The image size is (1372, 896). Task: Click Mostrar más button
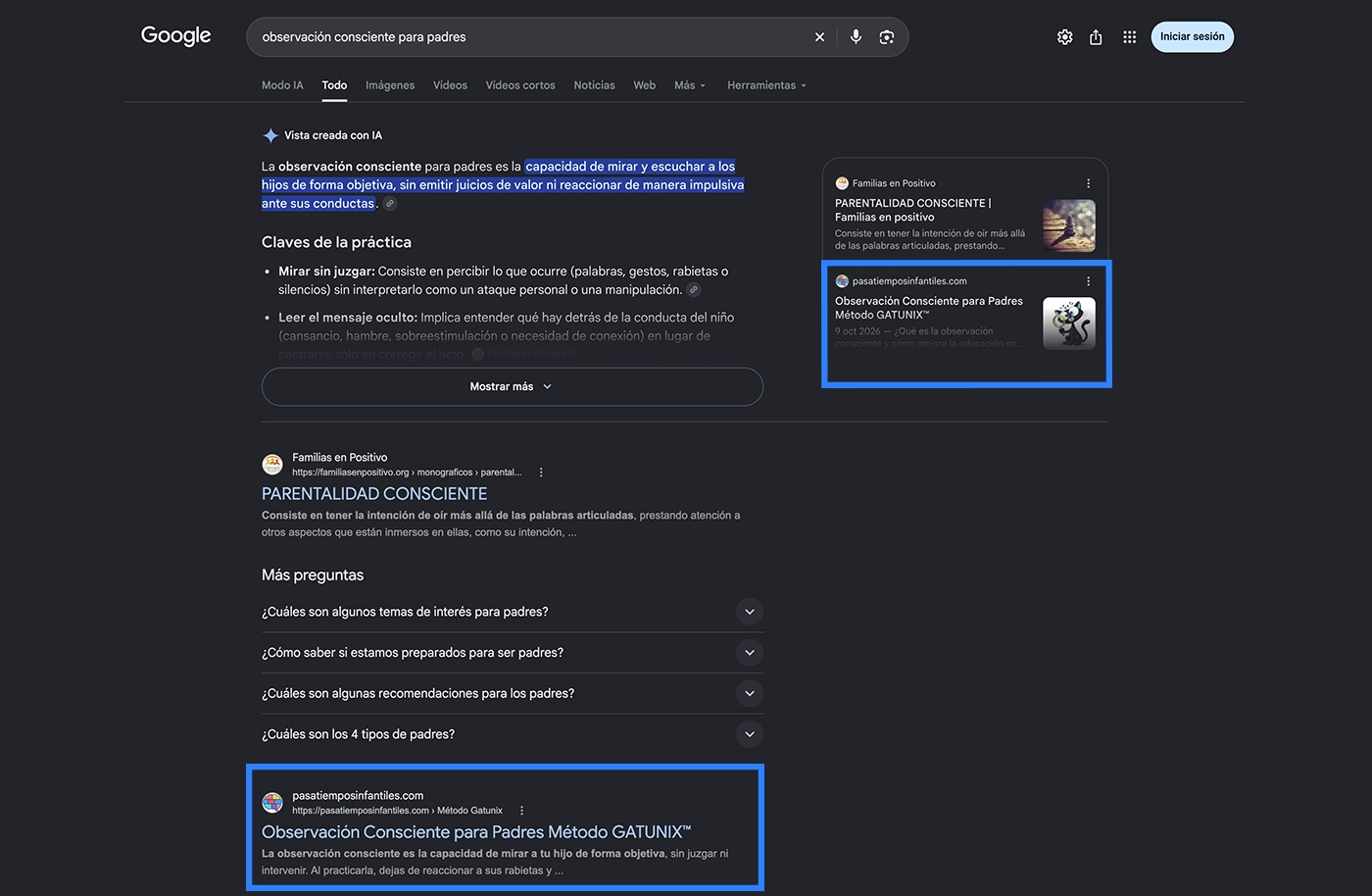[x=513, y=386]
